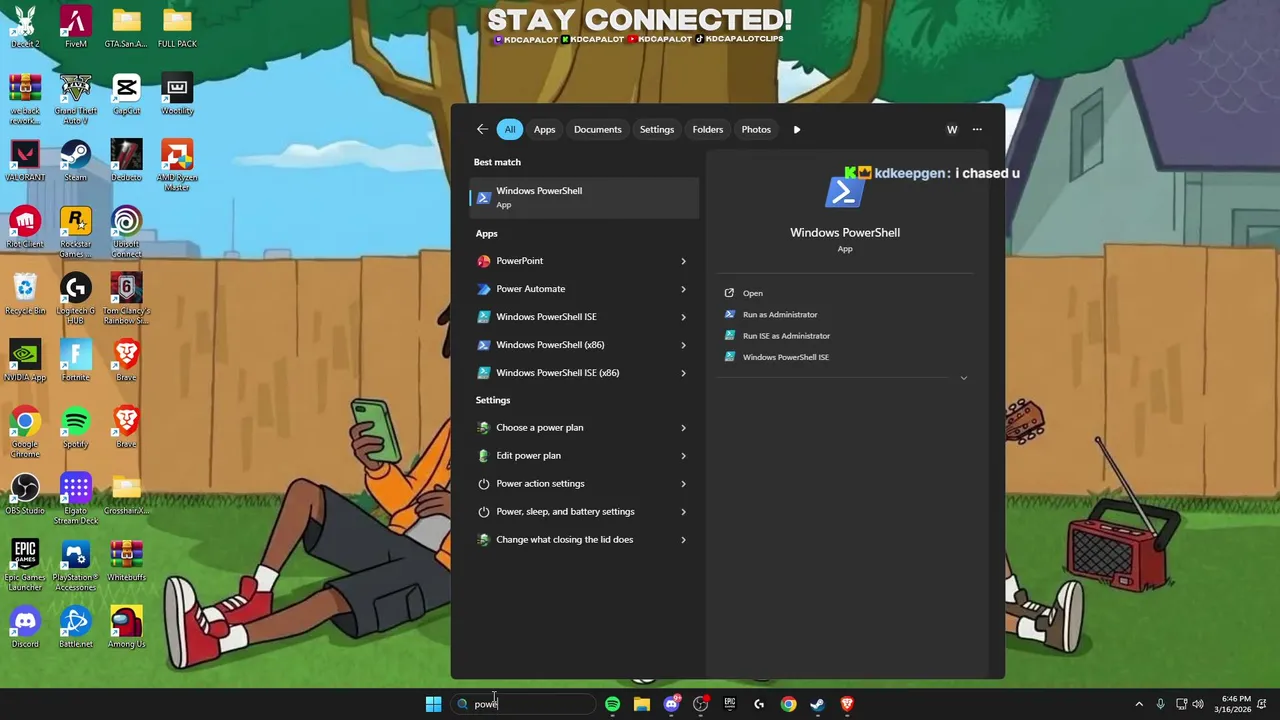The height and width of the screenshot is (720, 1280).
Task: Expand Windows PowerShell (x86) result arrow
Action: (x=683, y=345)
